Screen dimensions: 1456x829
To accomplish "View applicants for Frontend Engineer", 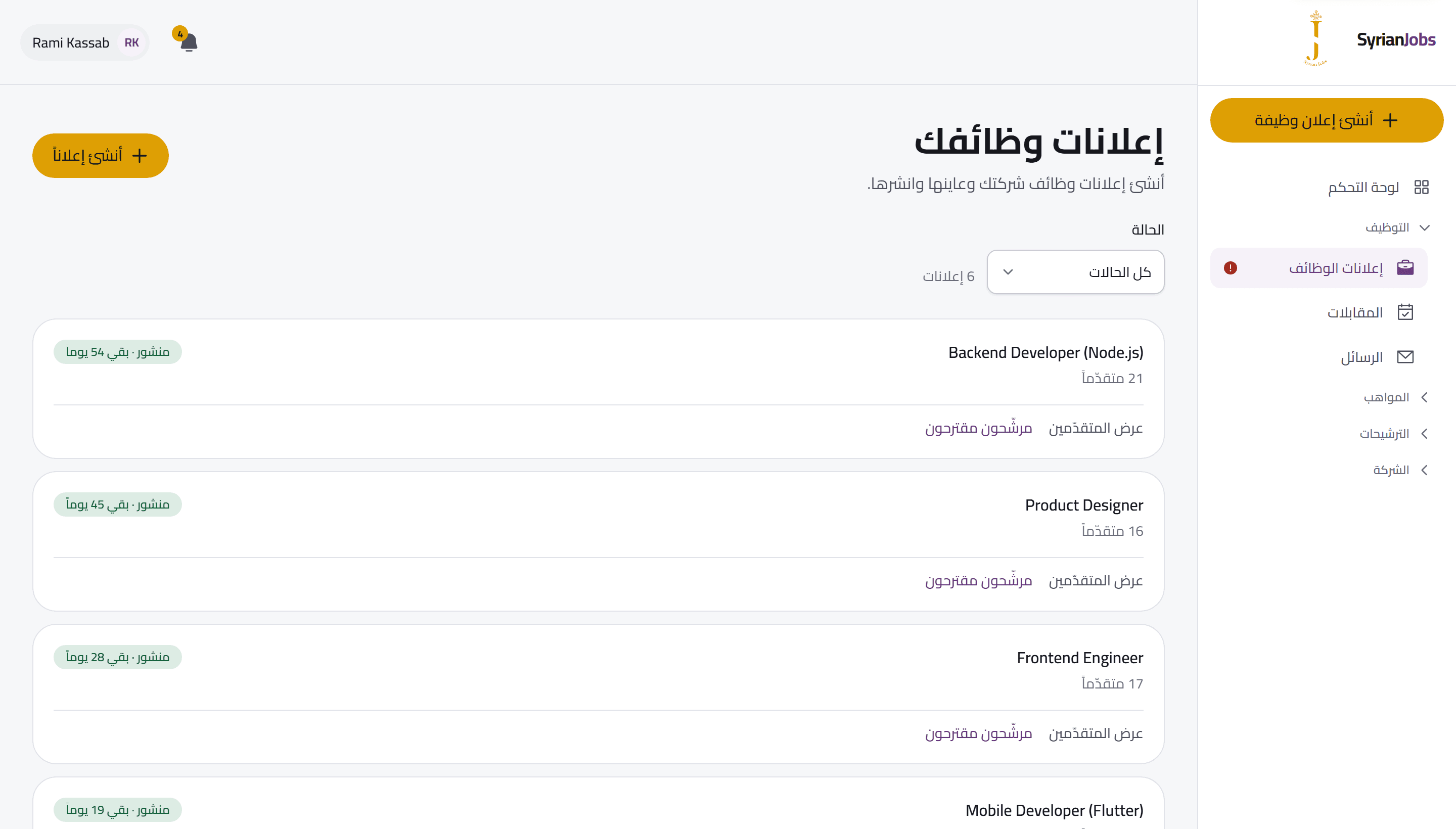I will tap(1096, 733).
